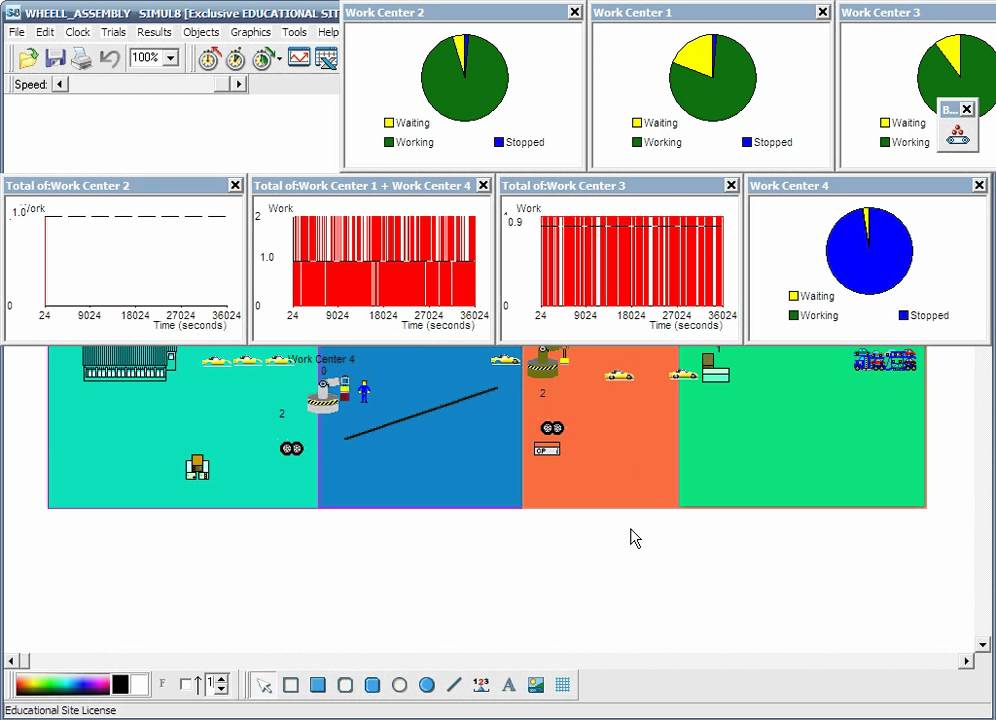The image size is (996, 720).
Task: Select the hollow circle drawing tool
Action: [400, 685]
